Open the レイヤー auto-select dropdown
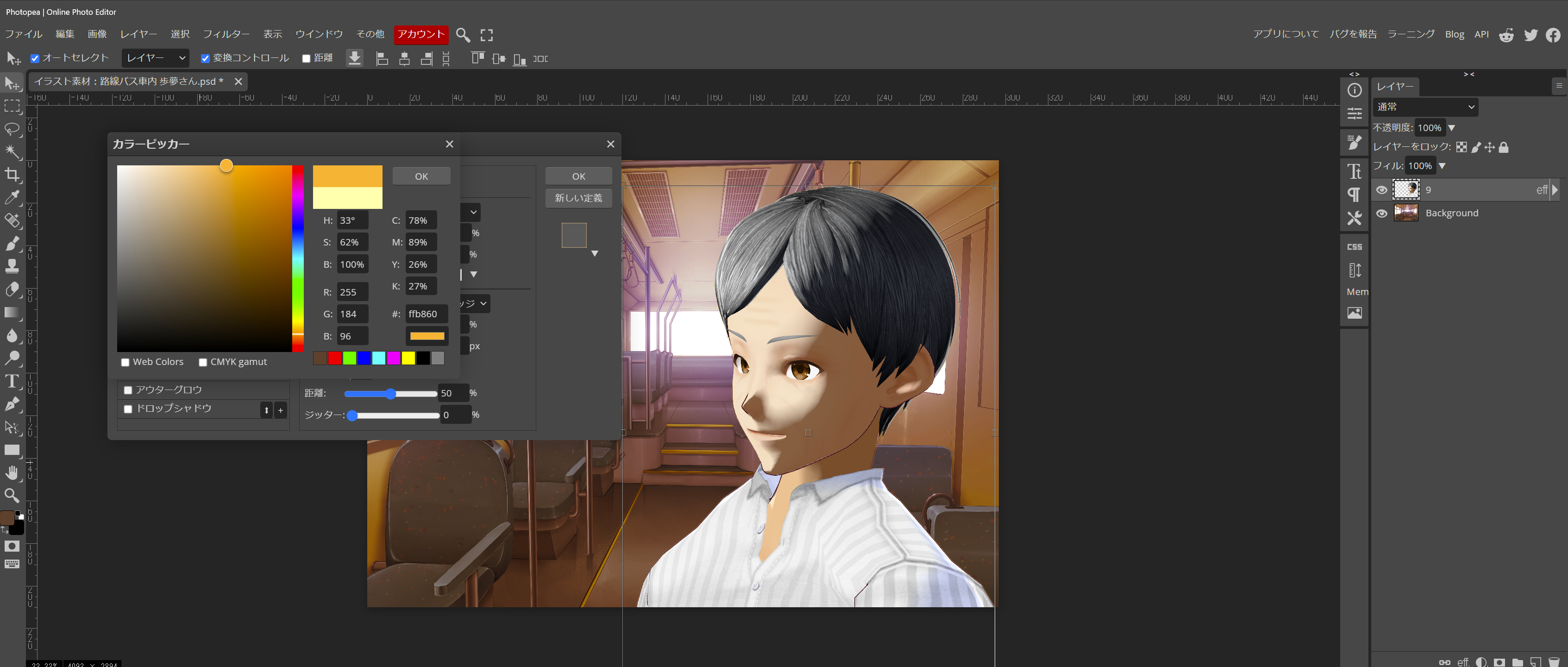Image resolution: width=1568 pixels, height=667 pixels. pos(155,58)
